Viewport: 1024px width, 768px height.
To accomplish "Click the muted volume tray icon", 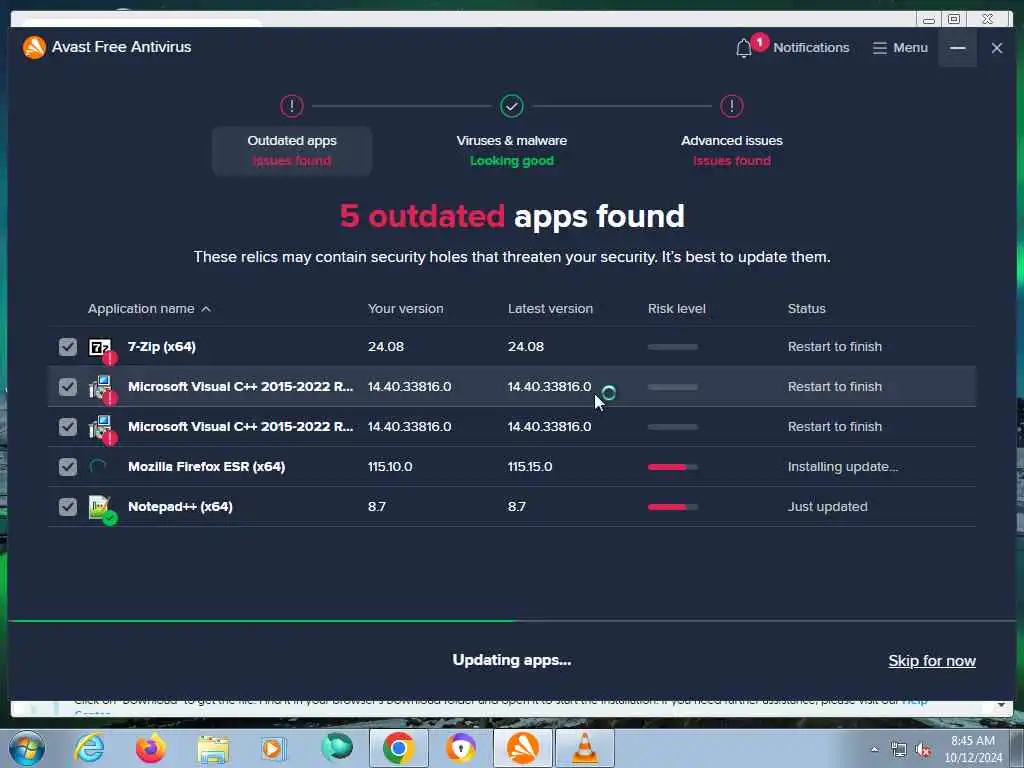I will [923, 750].
